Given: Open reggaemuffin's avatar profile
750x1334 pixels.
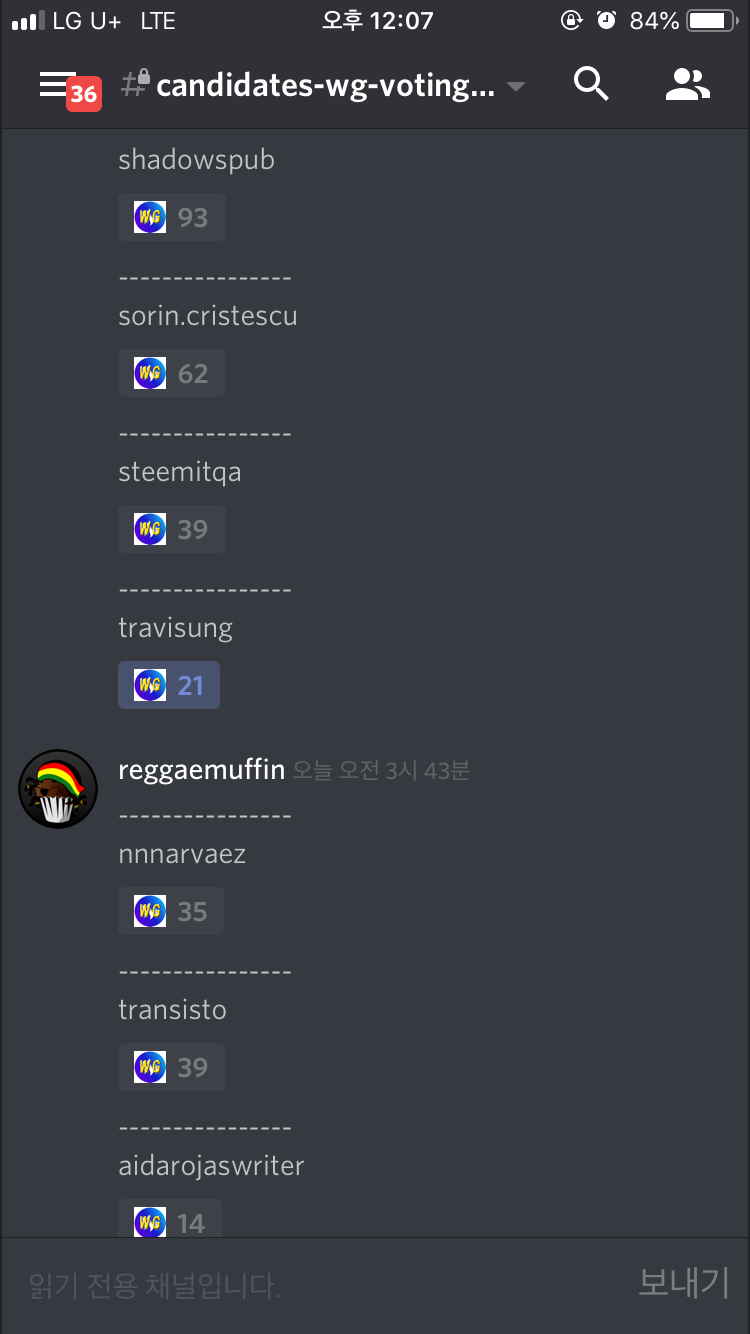Looking at the screenshot, I should tap(58, 789).
